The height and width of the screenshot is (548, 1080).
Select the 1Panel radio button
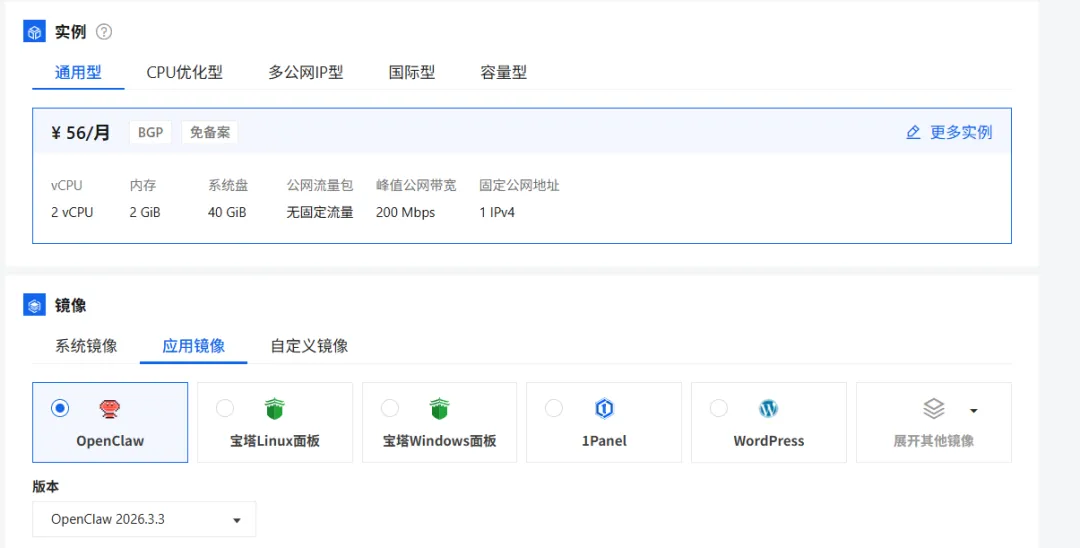(x=554, y=408)
